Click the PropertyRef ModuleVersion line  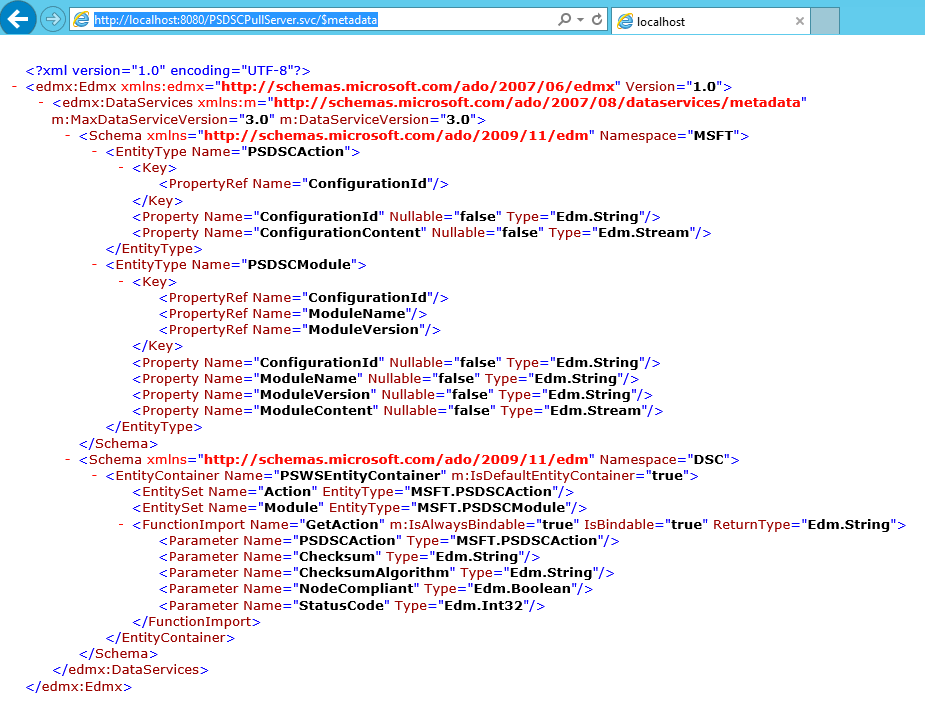click(x=300, y=330)
